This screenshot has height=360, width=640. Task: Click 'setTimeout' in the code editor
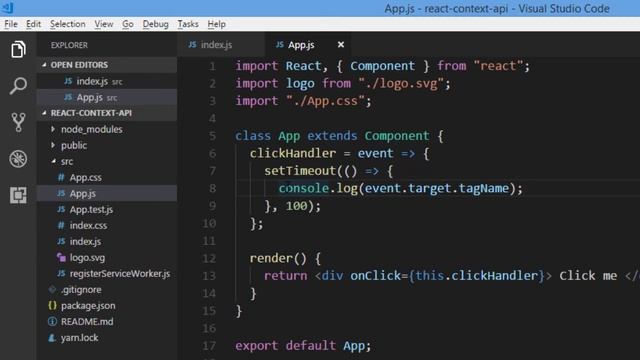tap(300, 171)
